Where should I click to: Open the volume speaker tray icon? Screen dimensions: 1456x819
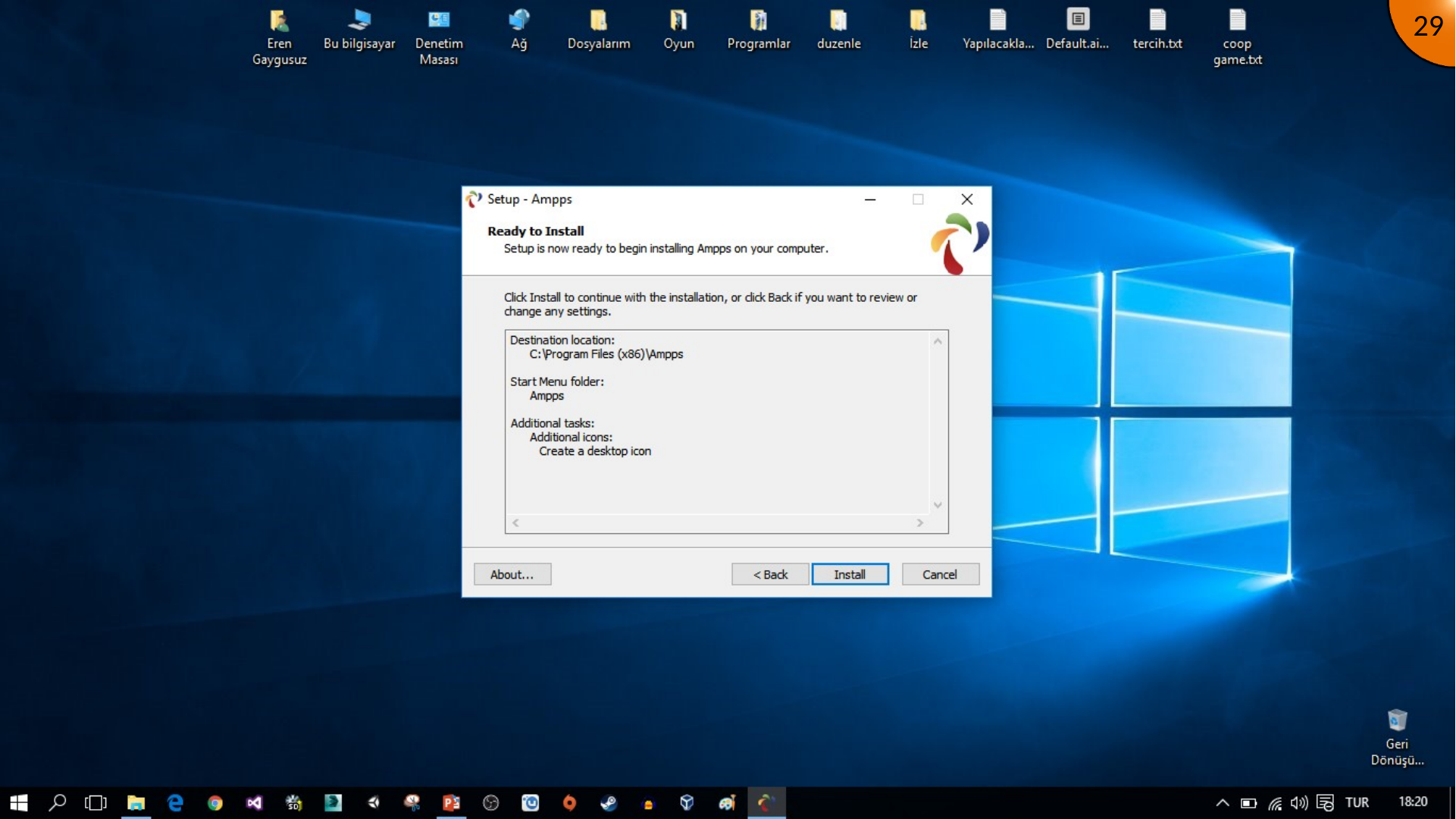[x=1299, y=802]
